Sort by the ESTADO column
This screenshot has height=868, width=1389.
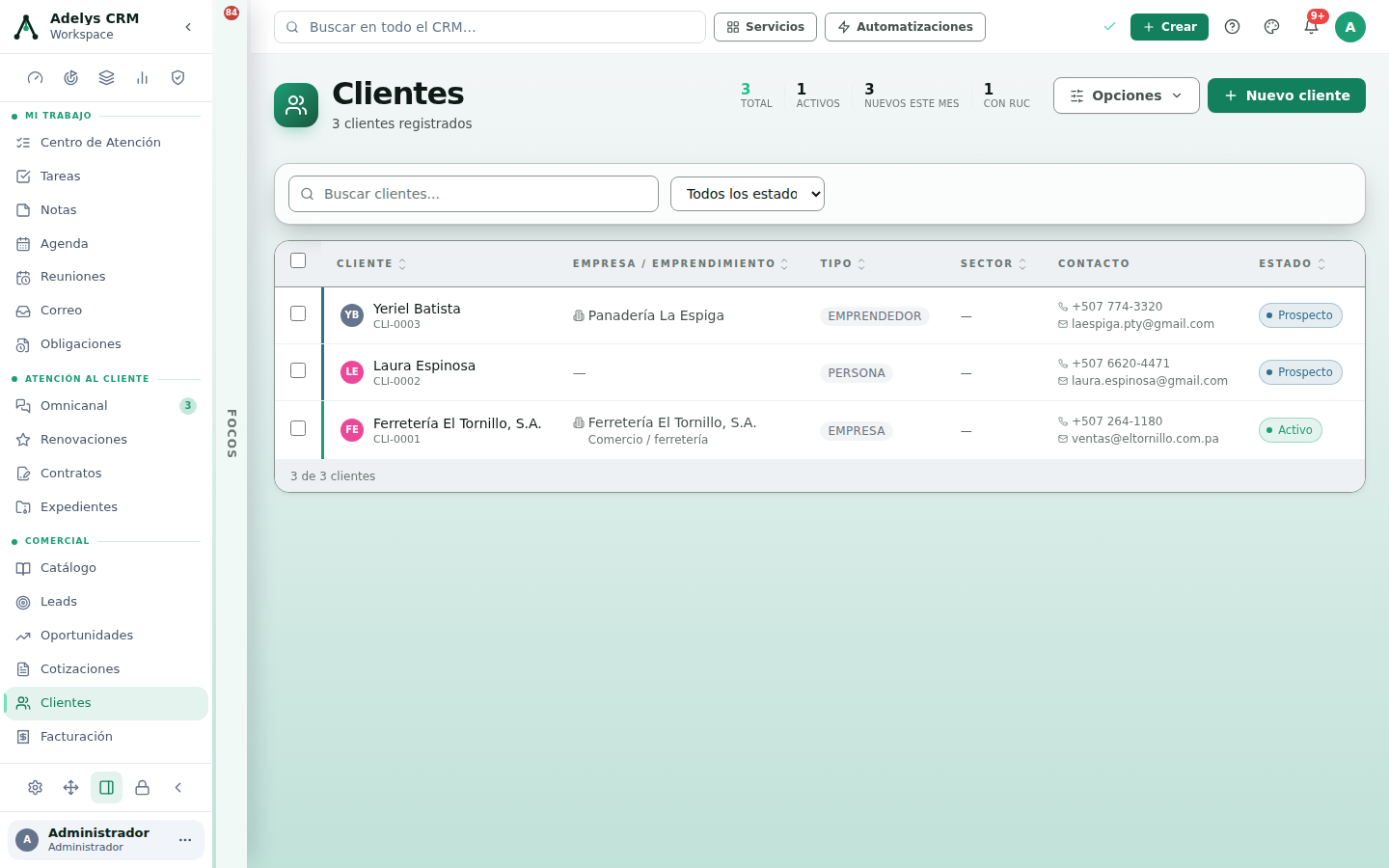(x=1293, y=263)
